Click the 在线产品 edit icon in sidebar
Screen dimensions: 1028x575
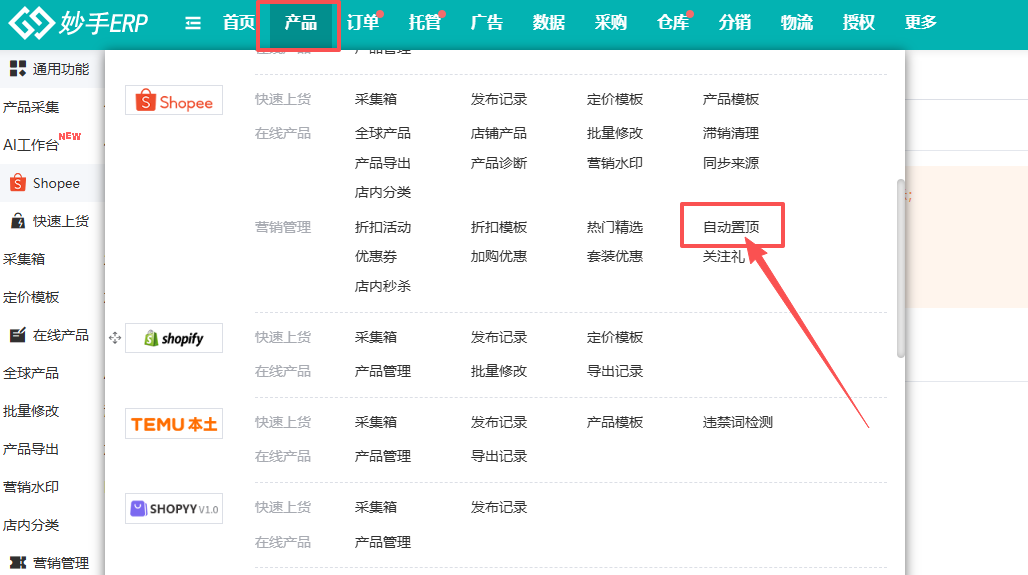(x=18, y=335)
